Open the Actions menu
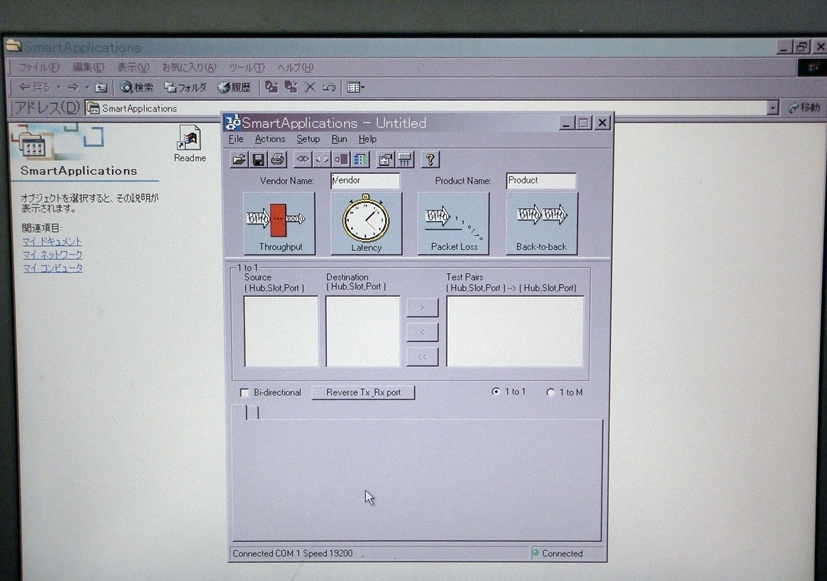Viewport: 827px width, 581px height. click(x=270, y=139)
